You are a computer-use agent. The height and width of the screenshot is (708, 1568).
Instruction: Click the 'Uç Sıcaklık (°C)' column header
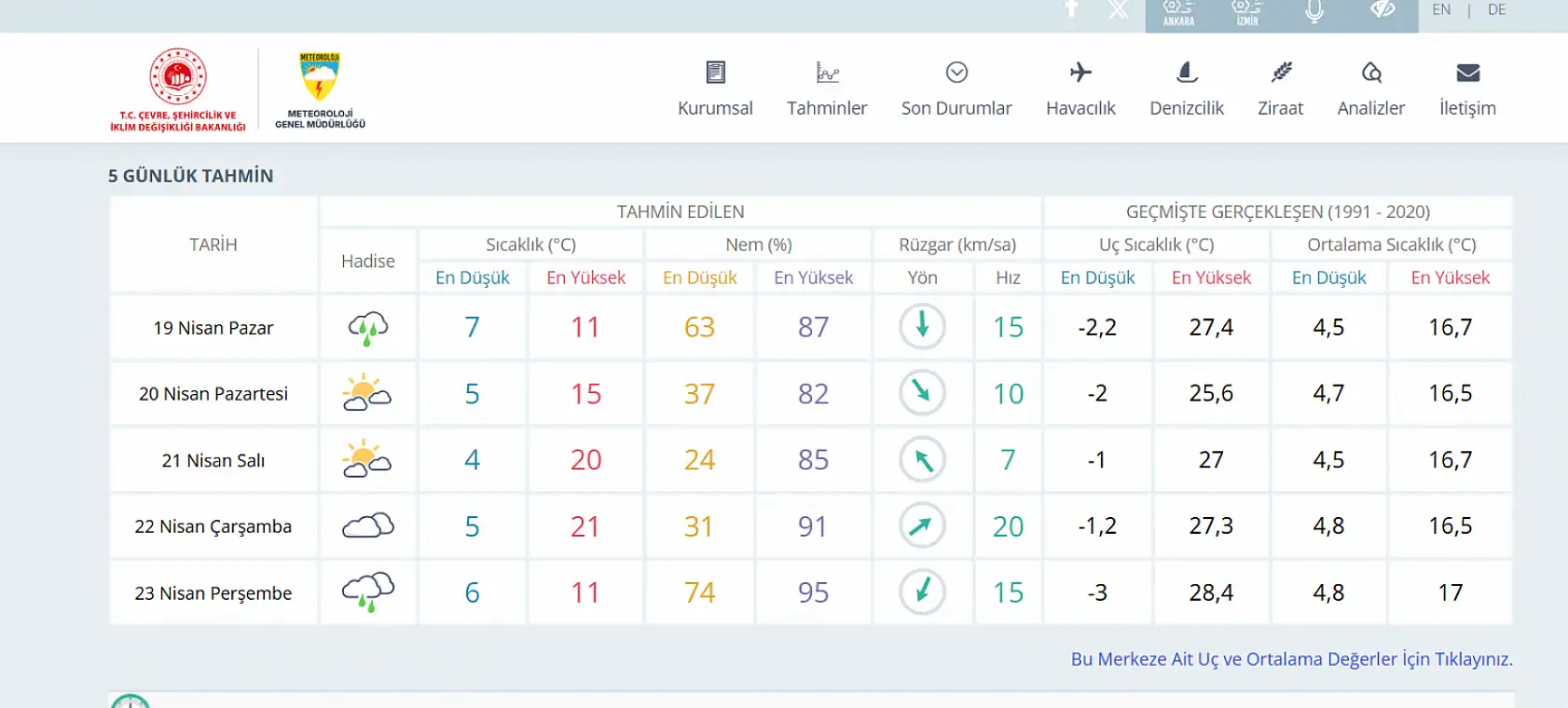point(1156,244)
